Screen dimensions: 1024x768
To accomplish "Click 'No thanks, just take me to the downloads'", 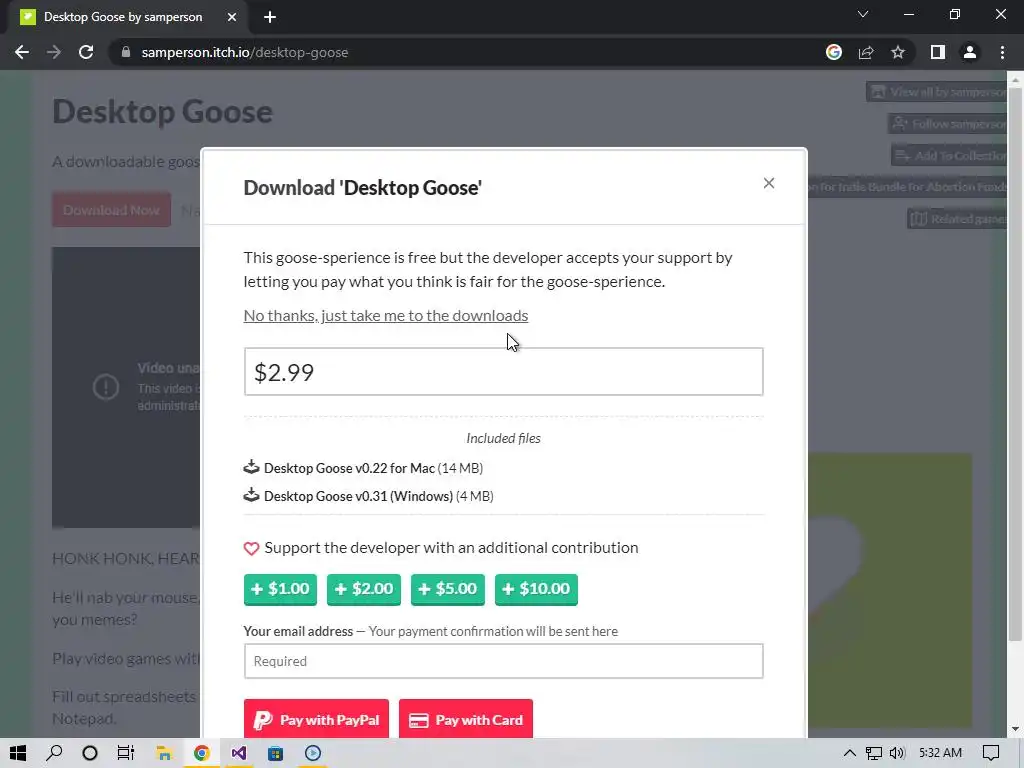I will pos(385,315).
